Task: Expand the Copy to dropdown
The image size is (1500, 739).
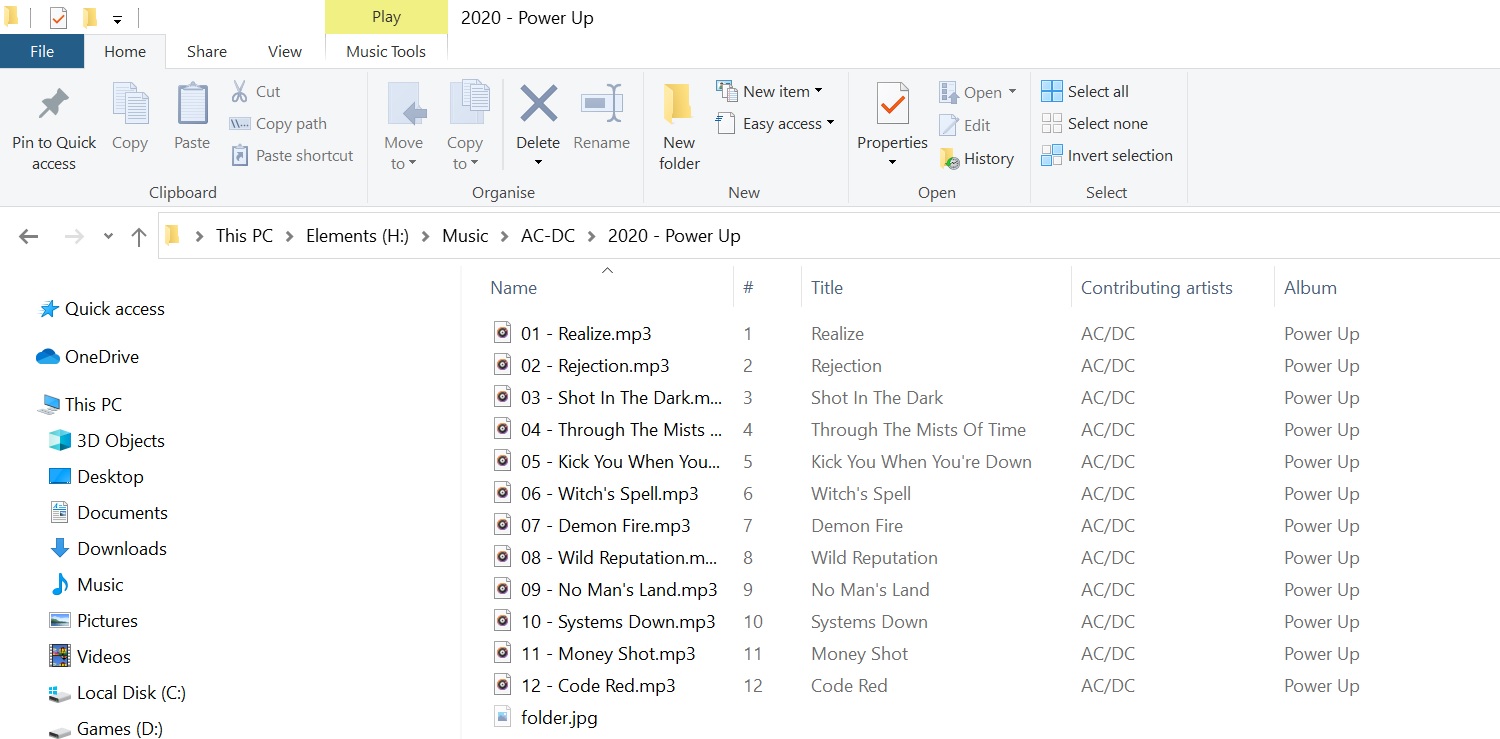Action: [x=465, y=153]
